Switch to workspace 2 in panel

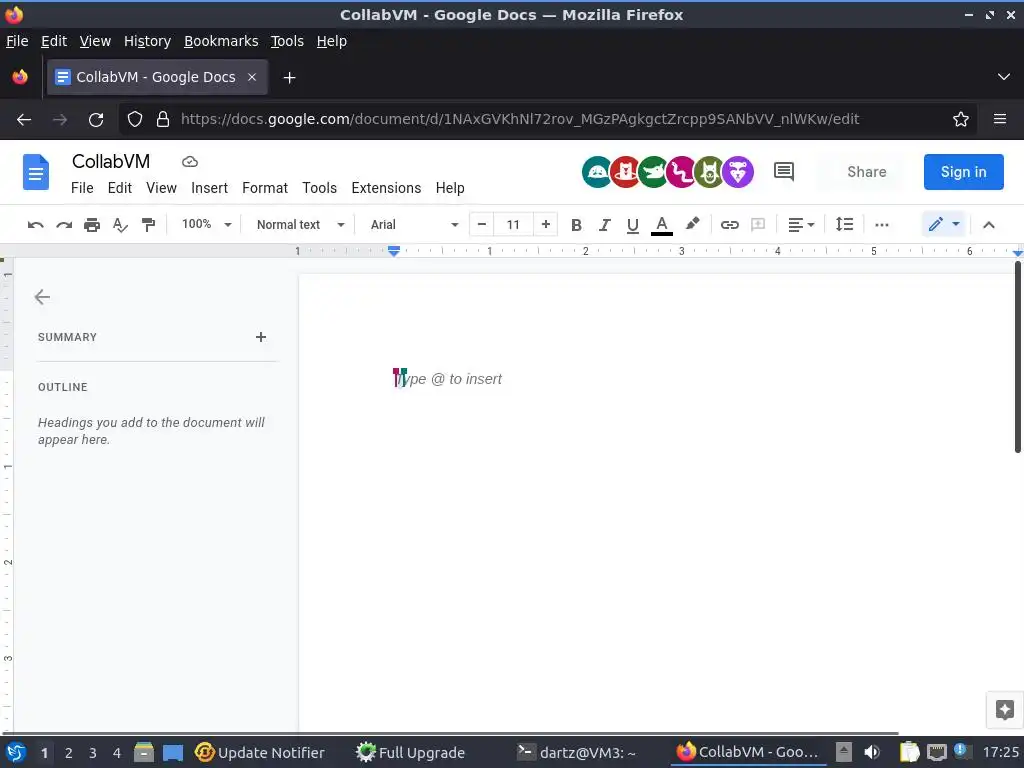click(69, 753)
